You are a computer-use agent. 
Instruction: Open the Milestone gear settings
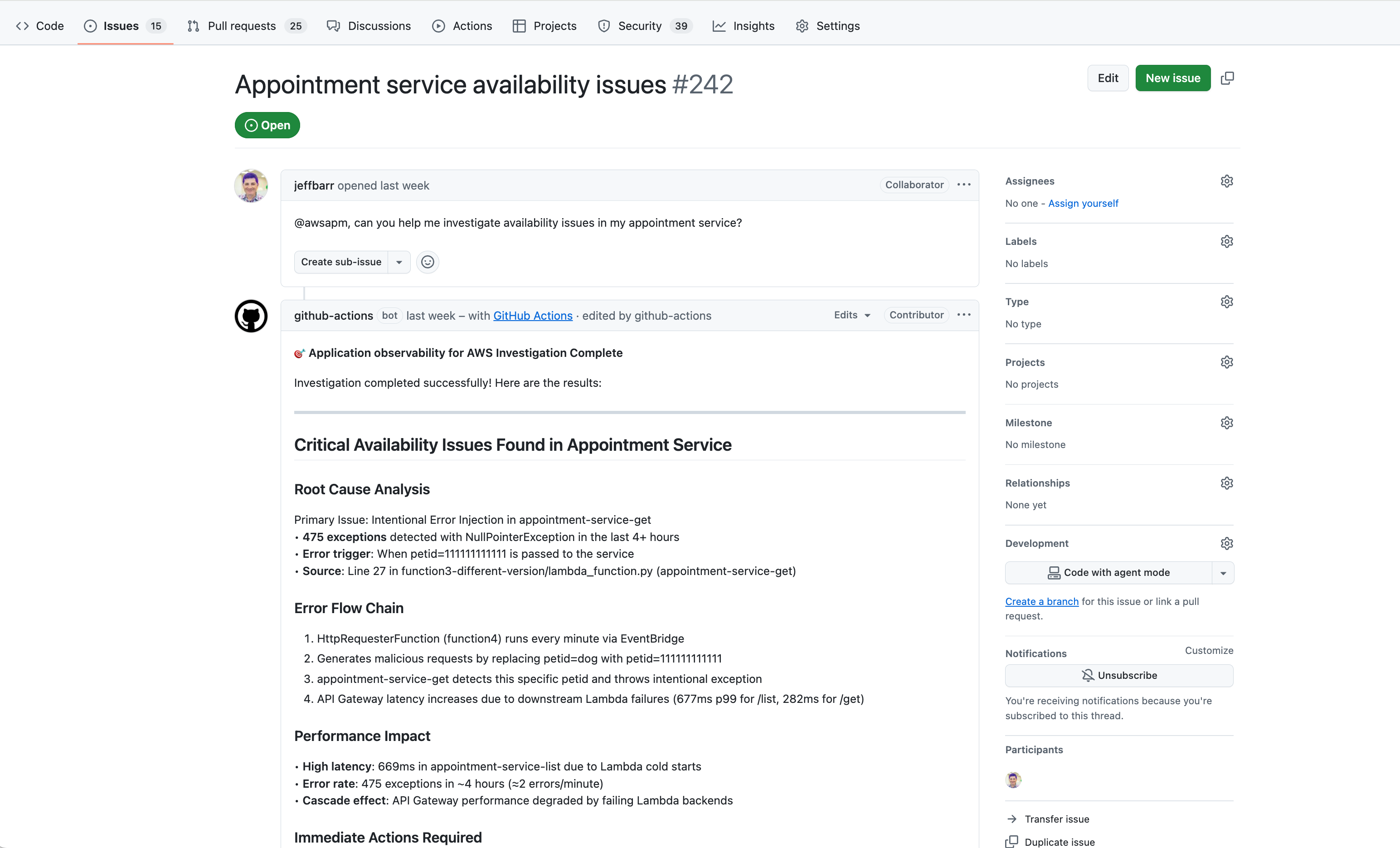point(1226,423)
